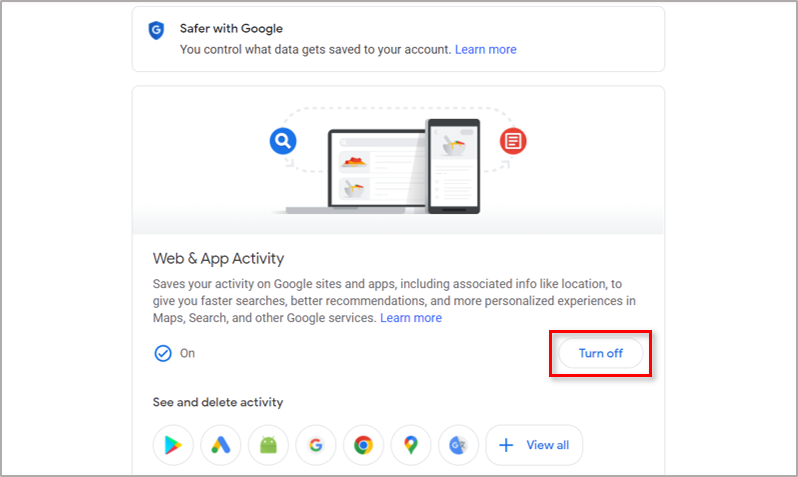Turn off Web & App Activity

click(601, 353)
